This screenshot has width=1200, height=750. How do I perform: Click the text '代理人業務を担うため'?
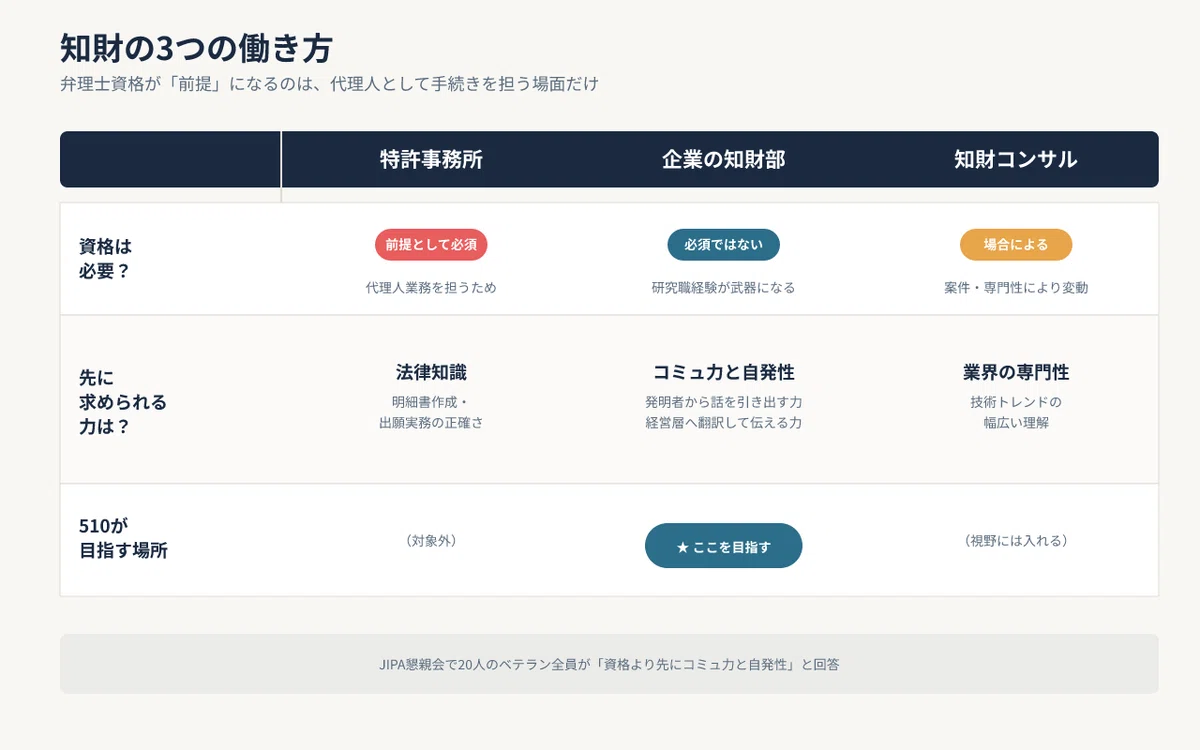point(431,288)
